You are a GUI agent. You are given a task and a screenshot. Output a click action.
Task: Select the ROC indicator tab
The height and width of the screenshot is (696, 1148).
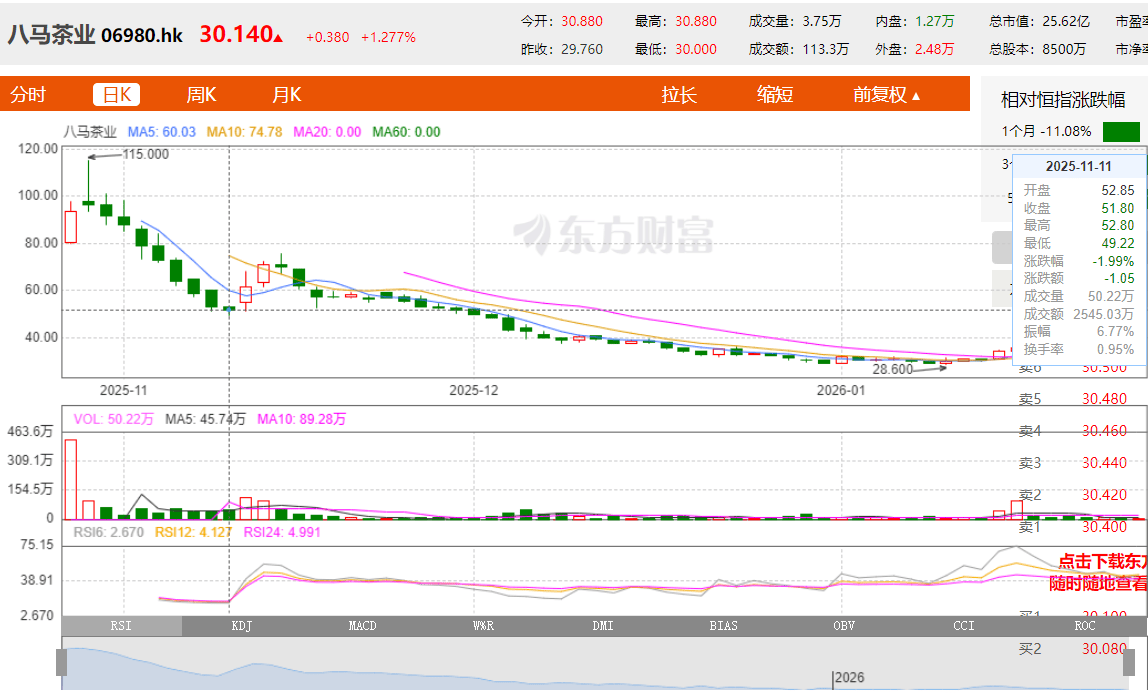1085,626
